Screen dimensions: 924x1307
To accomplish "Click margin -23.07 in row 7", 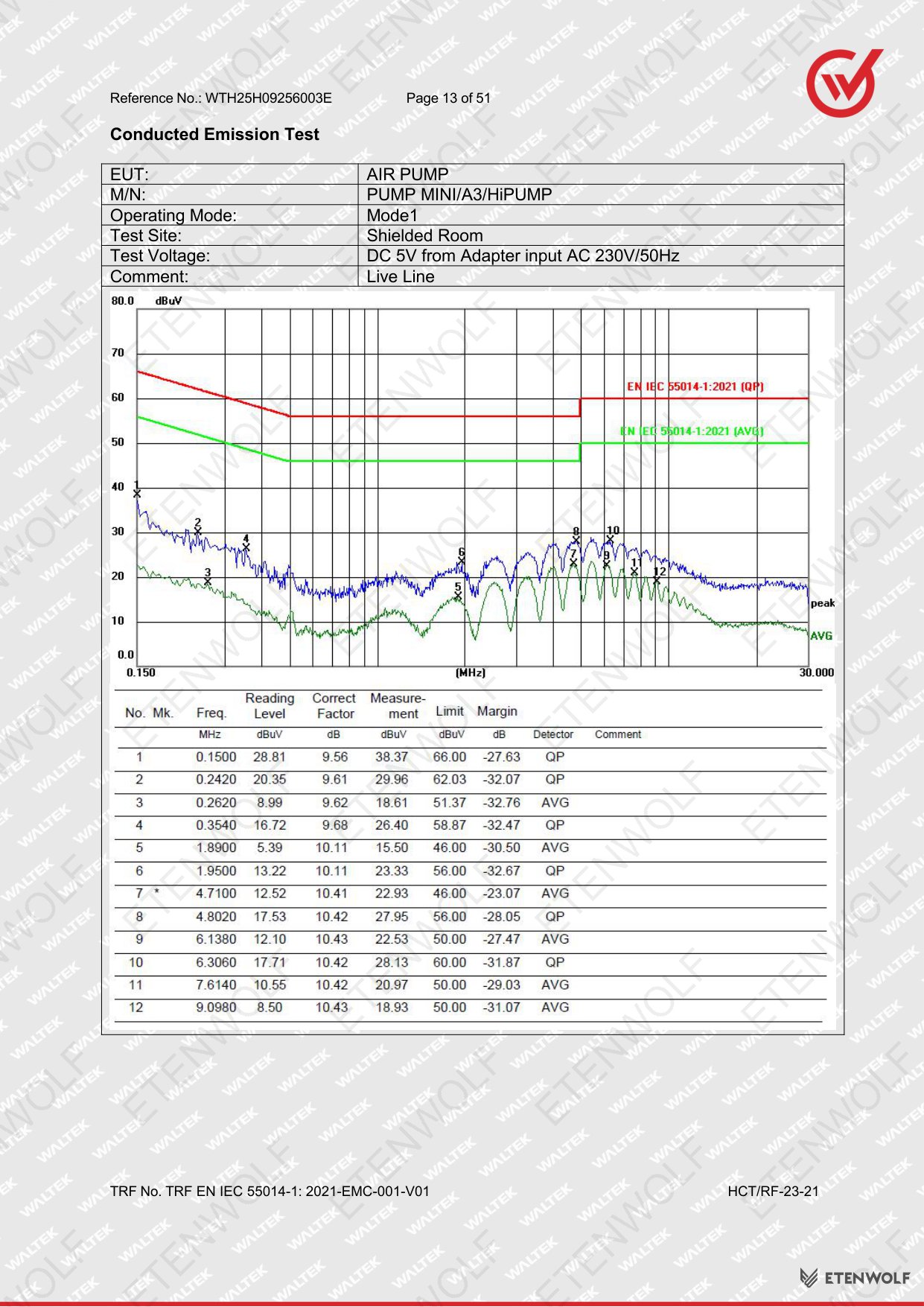I will (x=502, y=893).
